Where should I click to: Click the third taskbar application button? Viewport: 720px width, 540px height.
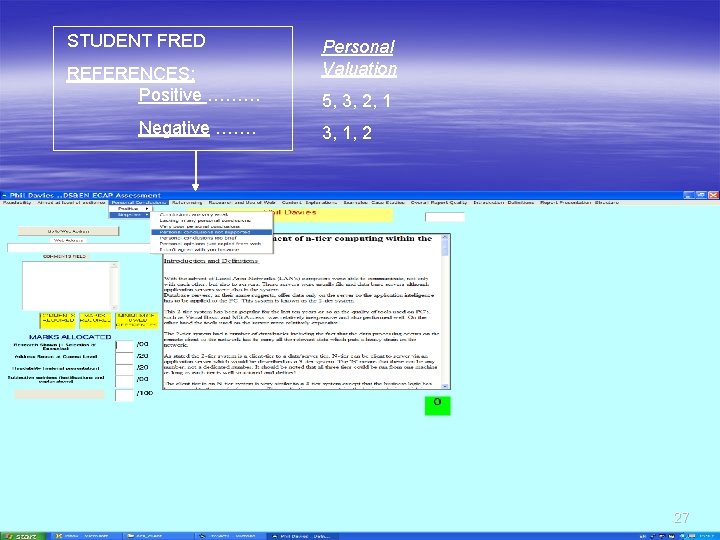click(231, 536)
